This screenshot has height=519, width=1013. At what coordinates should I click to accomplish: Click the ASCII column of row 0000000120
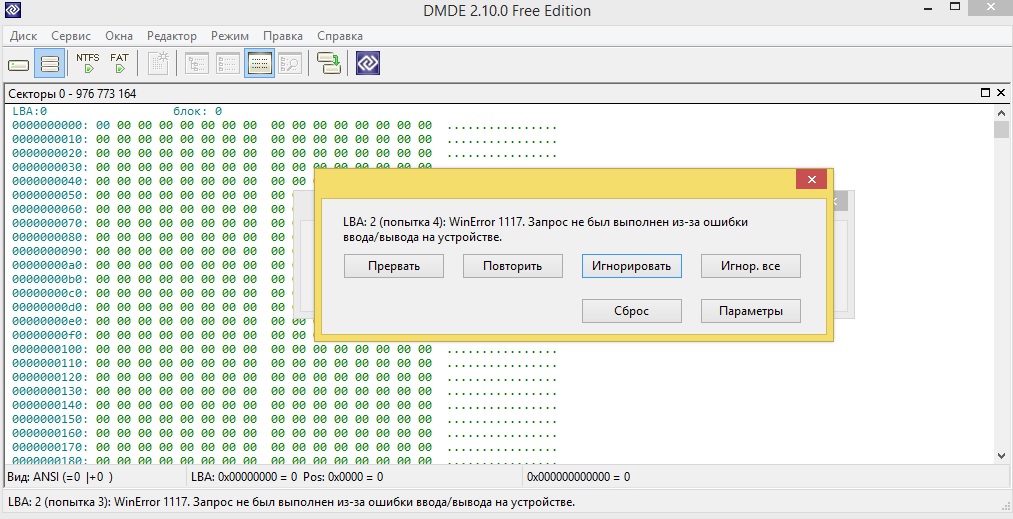click(x=501, y=377)
